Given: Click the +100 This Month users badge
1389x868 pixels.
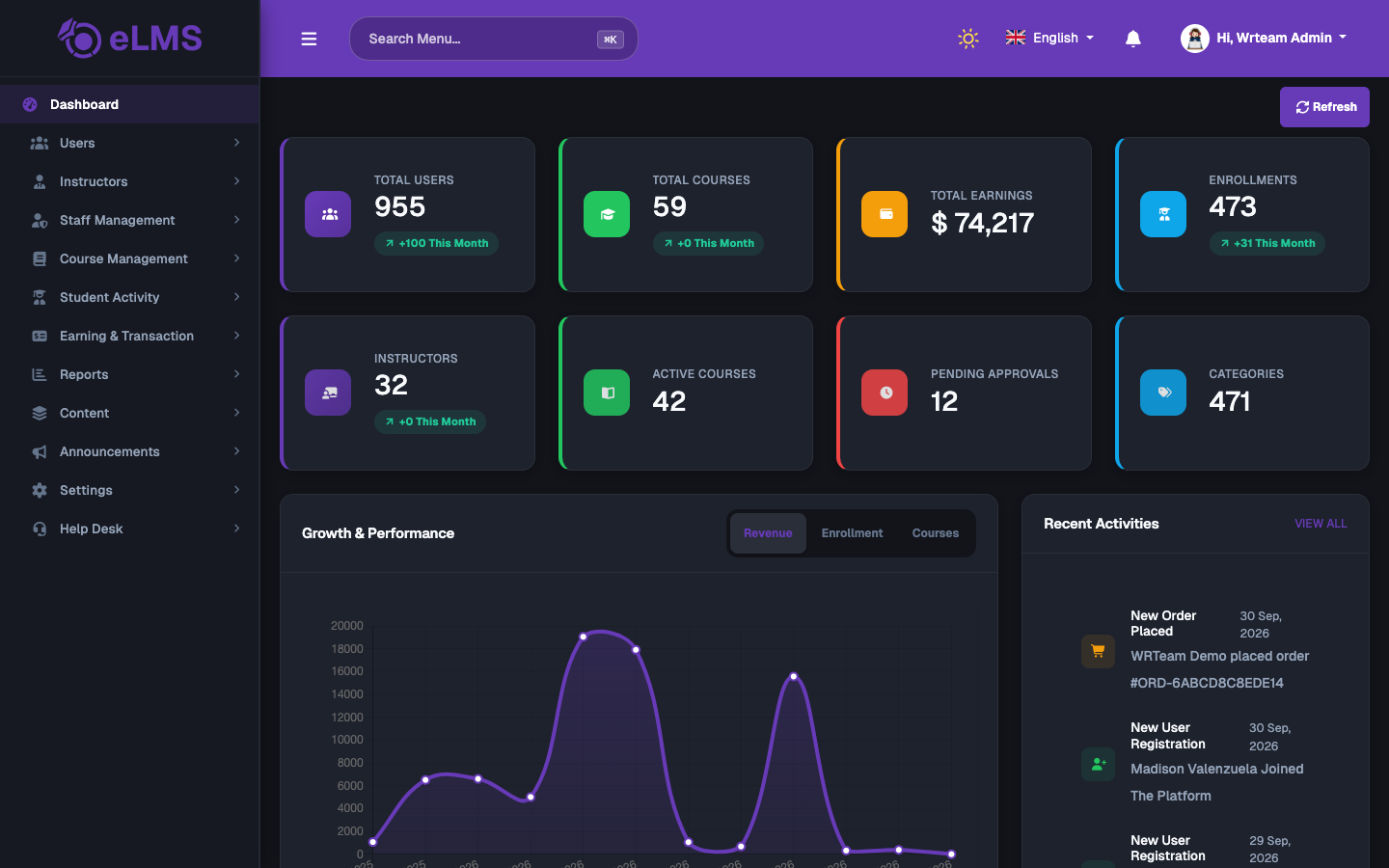Looking at the screenshot, I should [x=436, y=243].
